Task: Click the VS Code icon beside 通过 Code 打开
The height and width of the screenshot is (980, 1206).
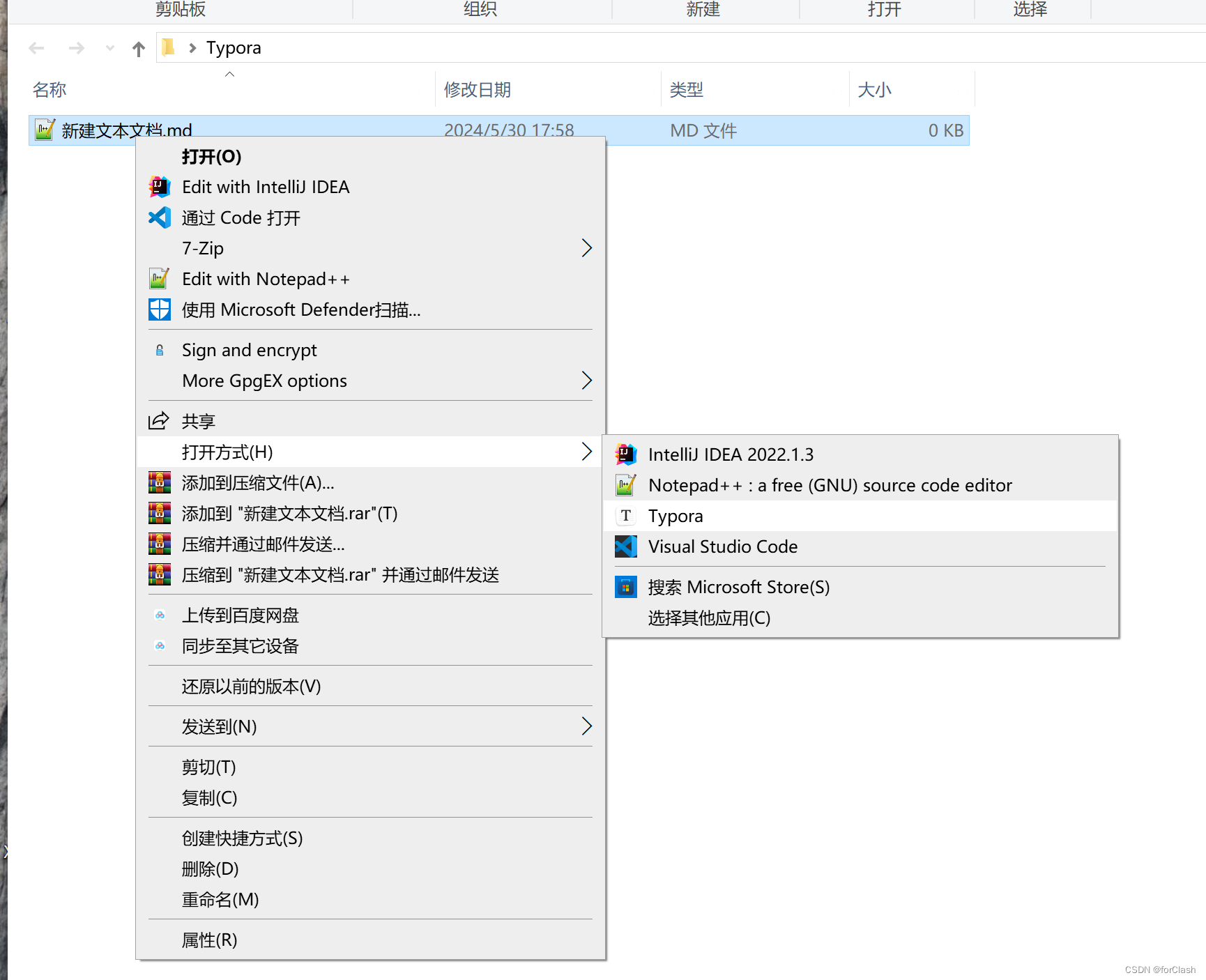Action: tap(160, 217)
